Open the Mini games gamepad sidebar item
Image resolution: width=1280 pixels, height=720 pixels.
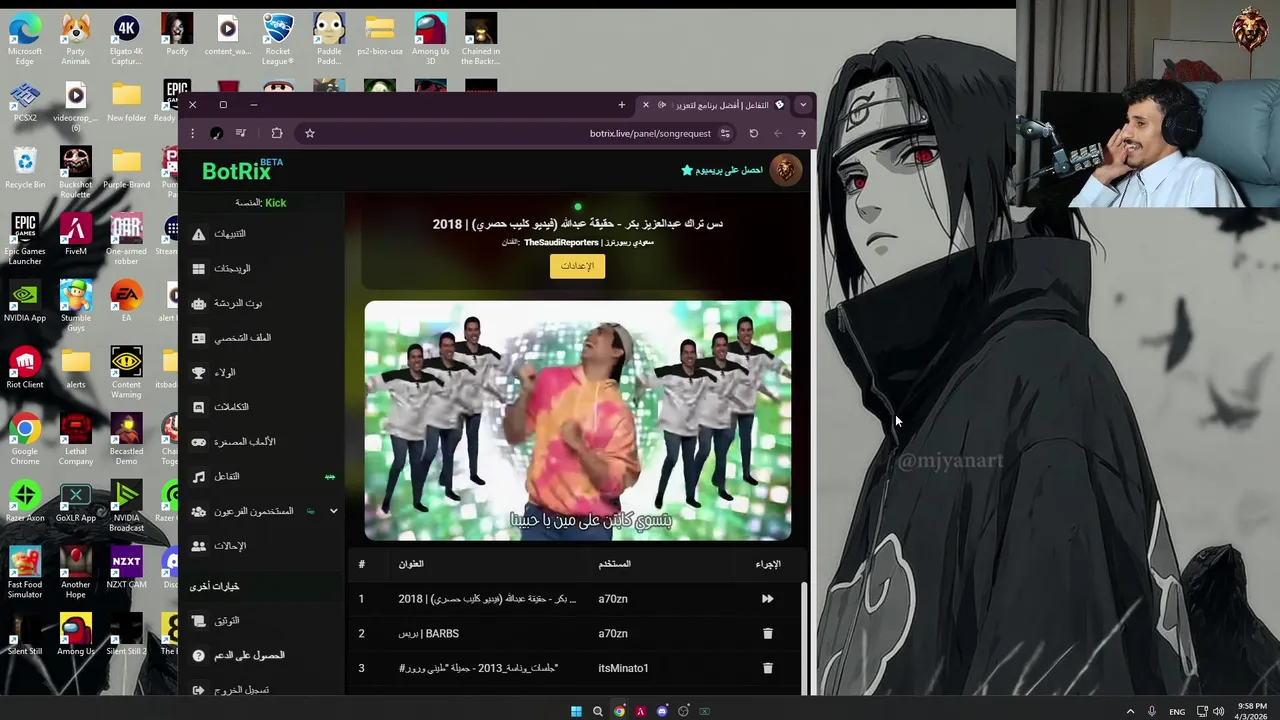pyautogui.click(x=262, y=442)
